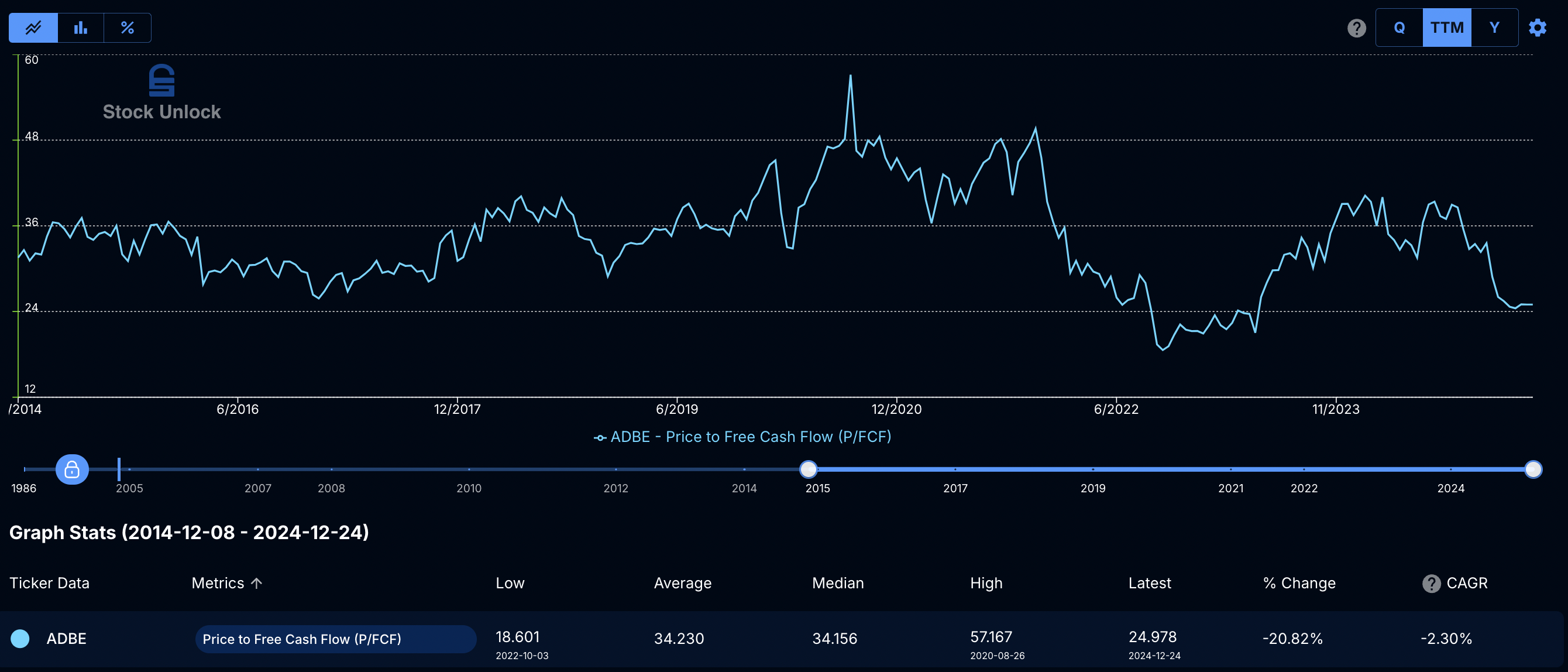
Task: Open CAGR help icon
Action: coord(1431,583)
